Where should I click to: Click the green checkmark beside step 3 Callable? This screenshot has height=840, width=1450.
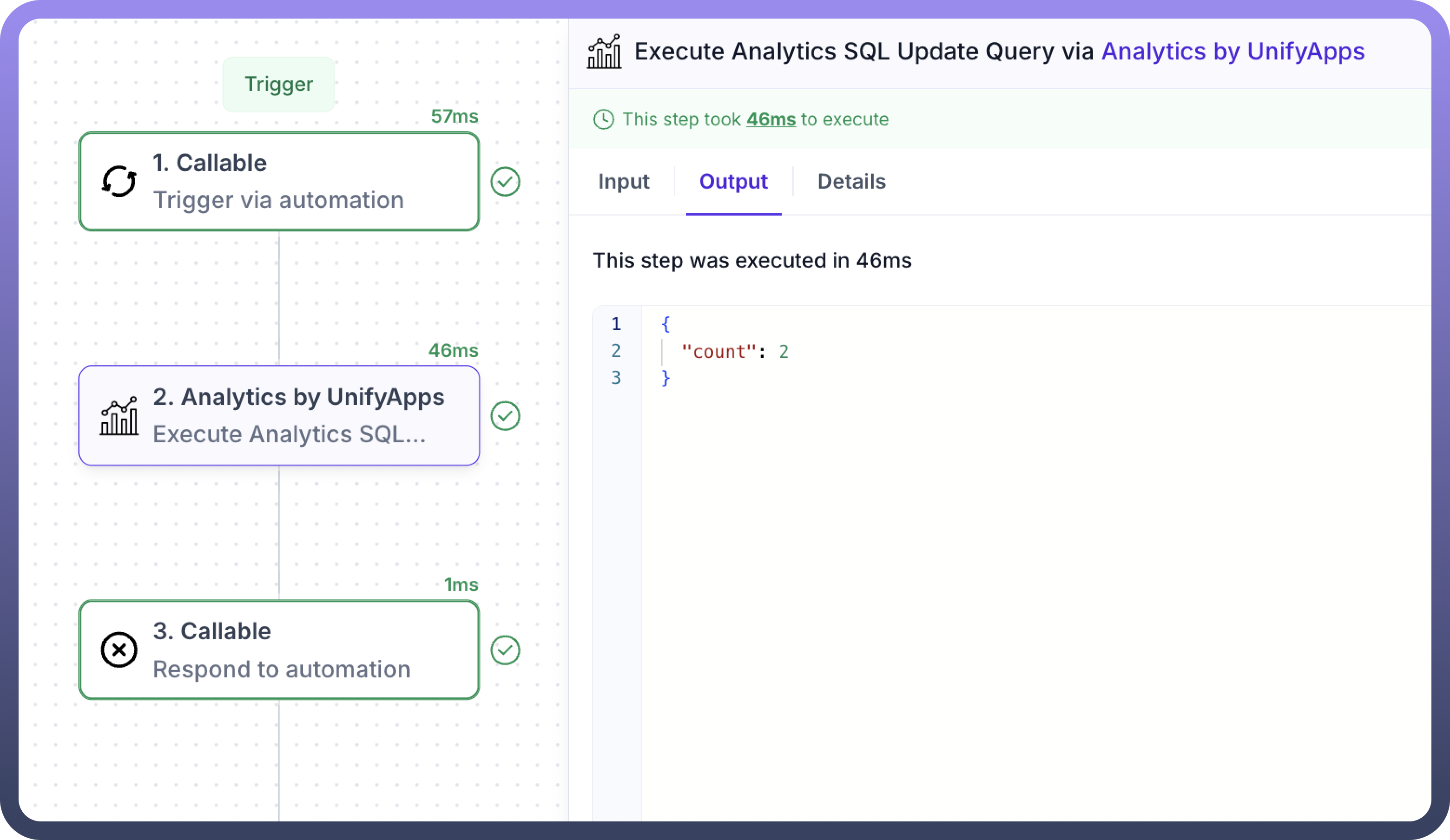coord(505,650)
